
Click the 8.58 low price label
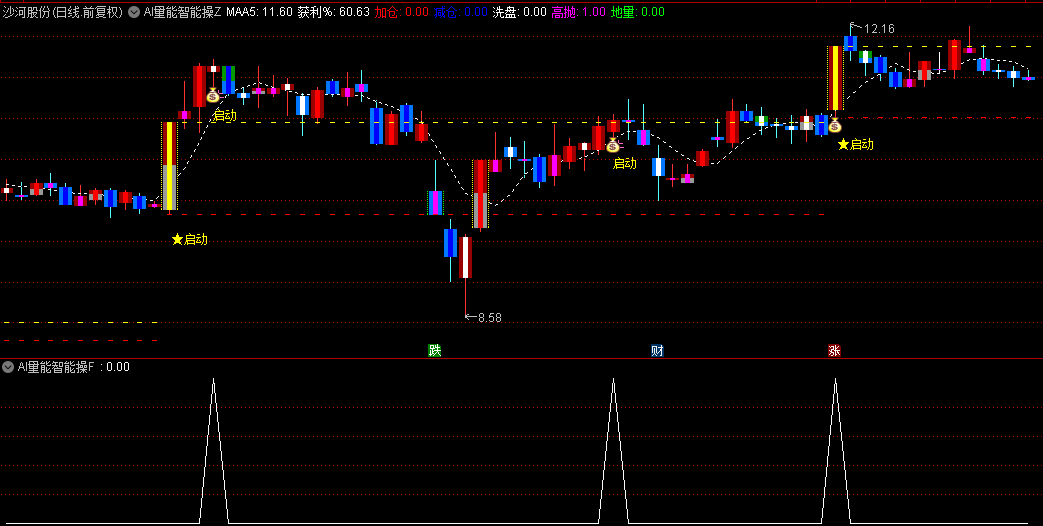pos(490,318)
